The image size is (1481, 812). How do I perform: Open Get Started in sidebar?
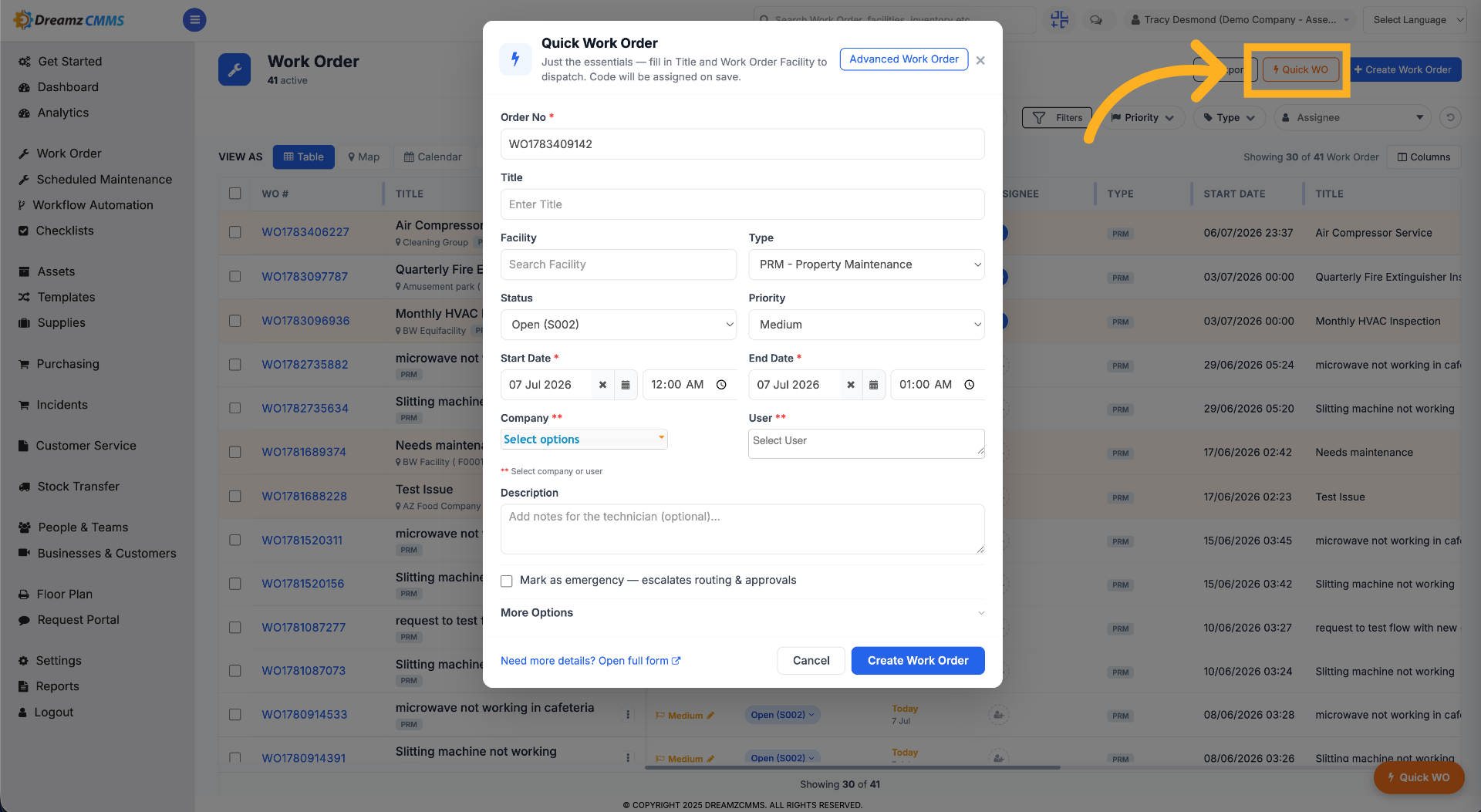click(x=69, y=61)
